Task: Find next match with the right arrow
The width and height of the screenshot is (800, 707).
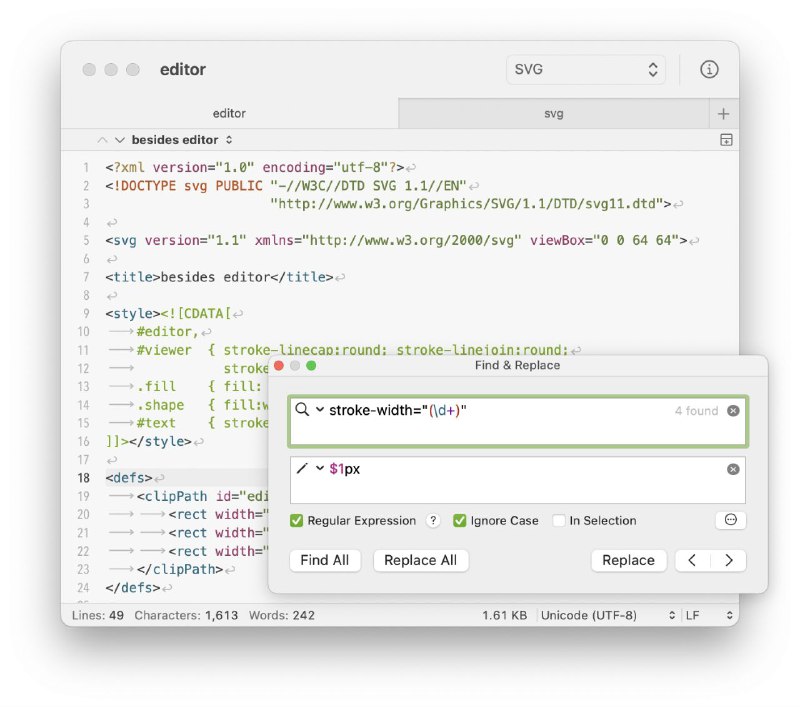Action: 731,561
